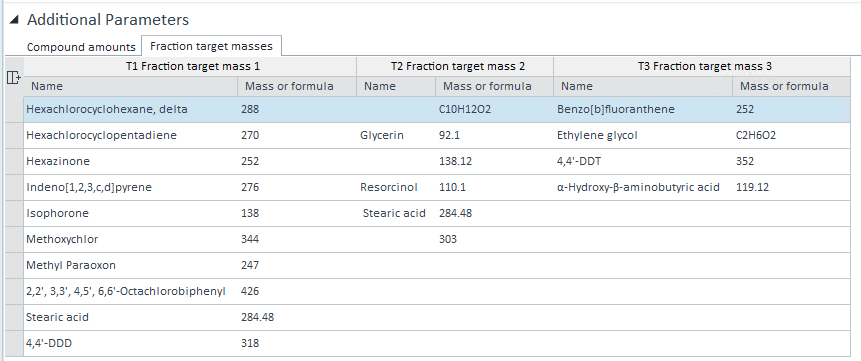Edit the Glycerin name cell
Screen dimensions: 861x361
396,135
